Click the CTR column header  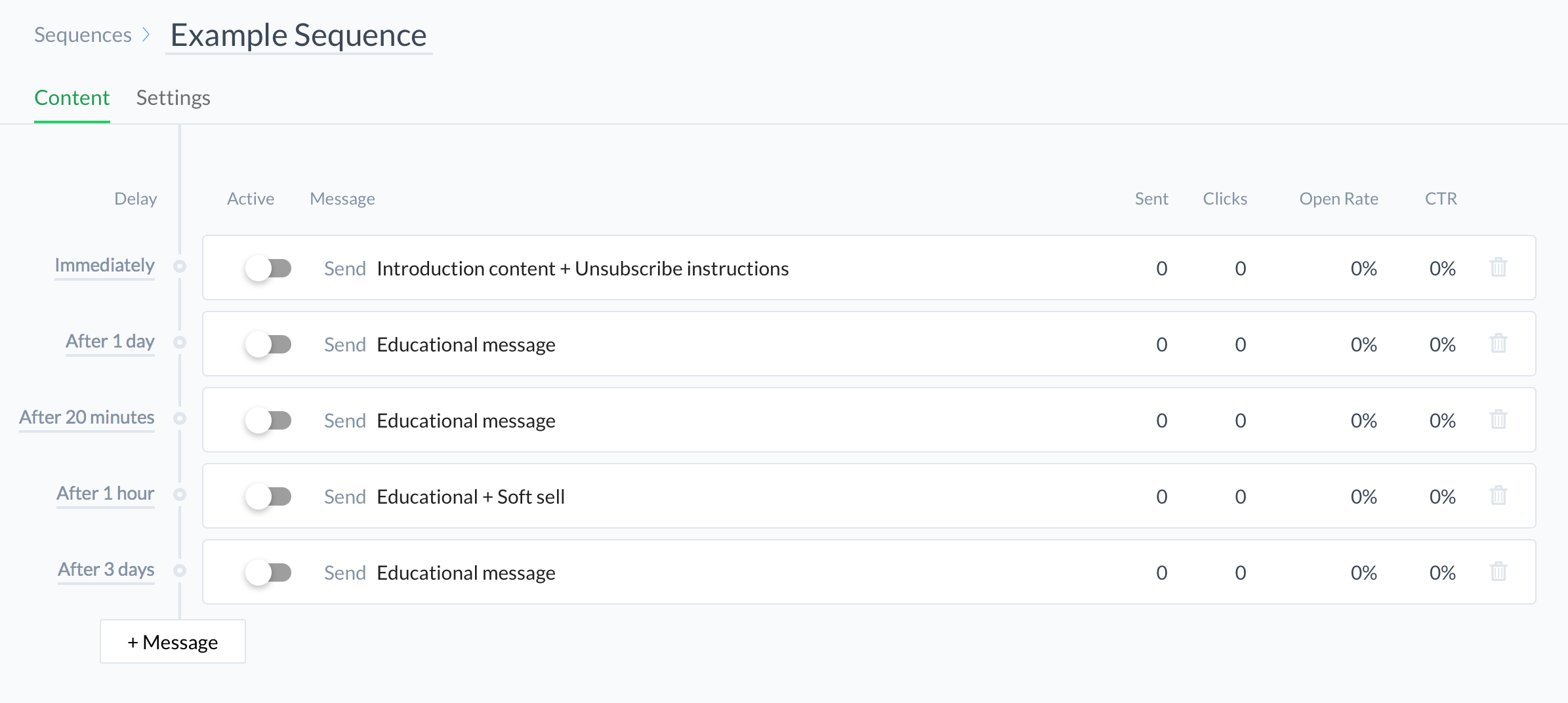1441,199
